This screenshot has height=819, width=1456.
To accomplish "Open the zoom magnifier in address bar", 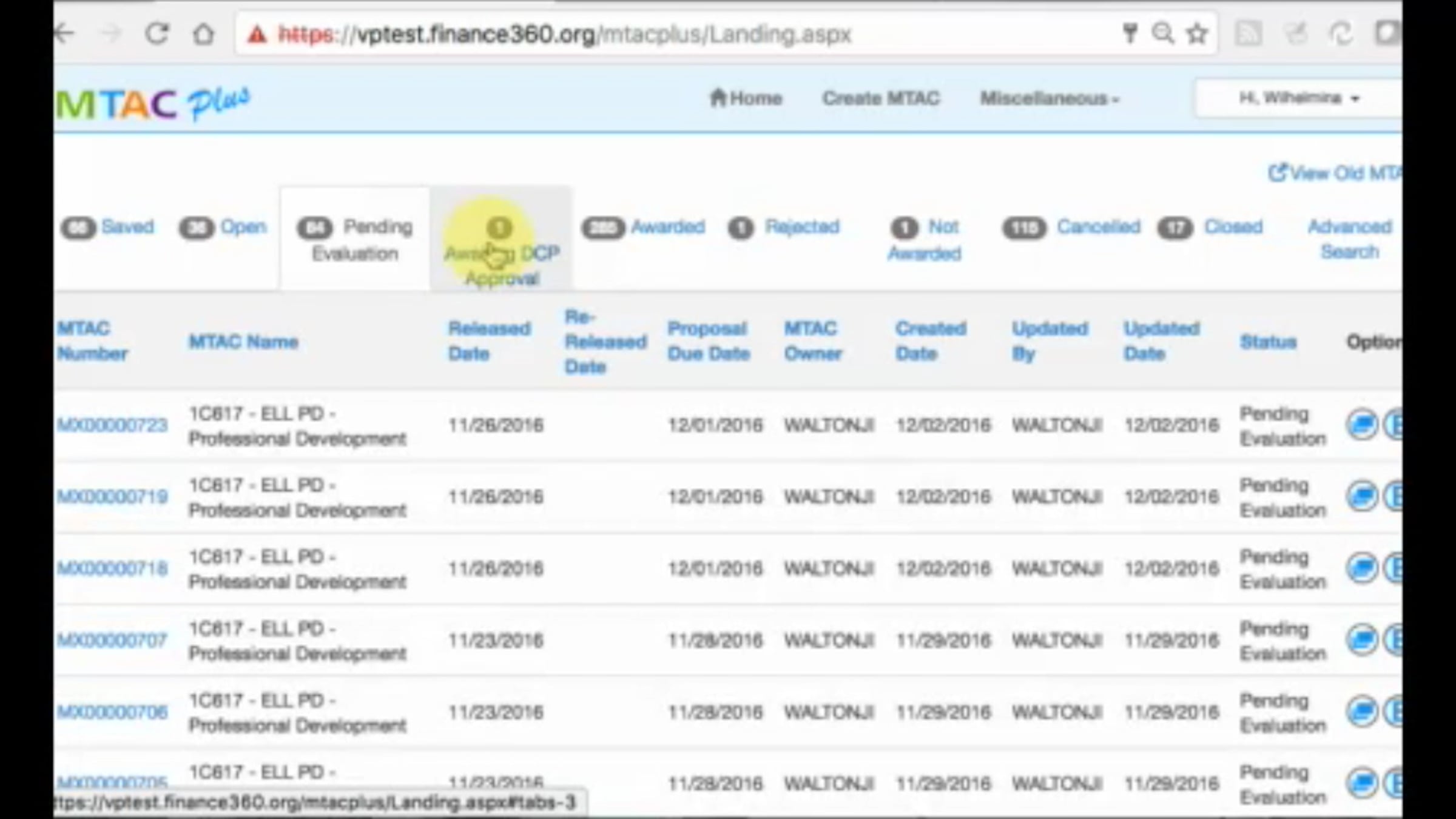I will tap(1162, 33).
